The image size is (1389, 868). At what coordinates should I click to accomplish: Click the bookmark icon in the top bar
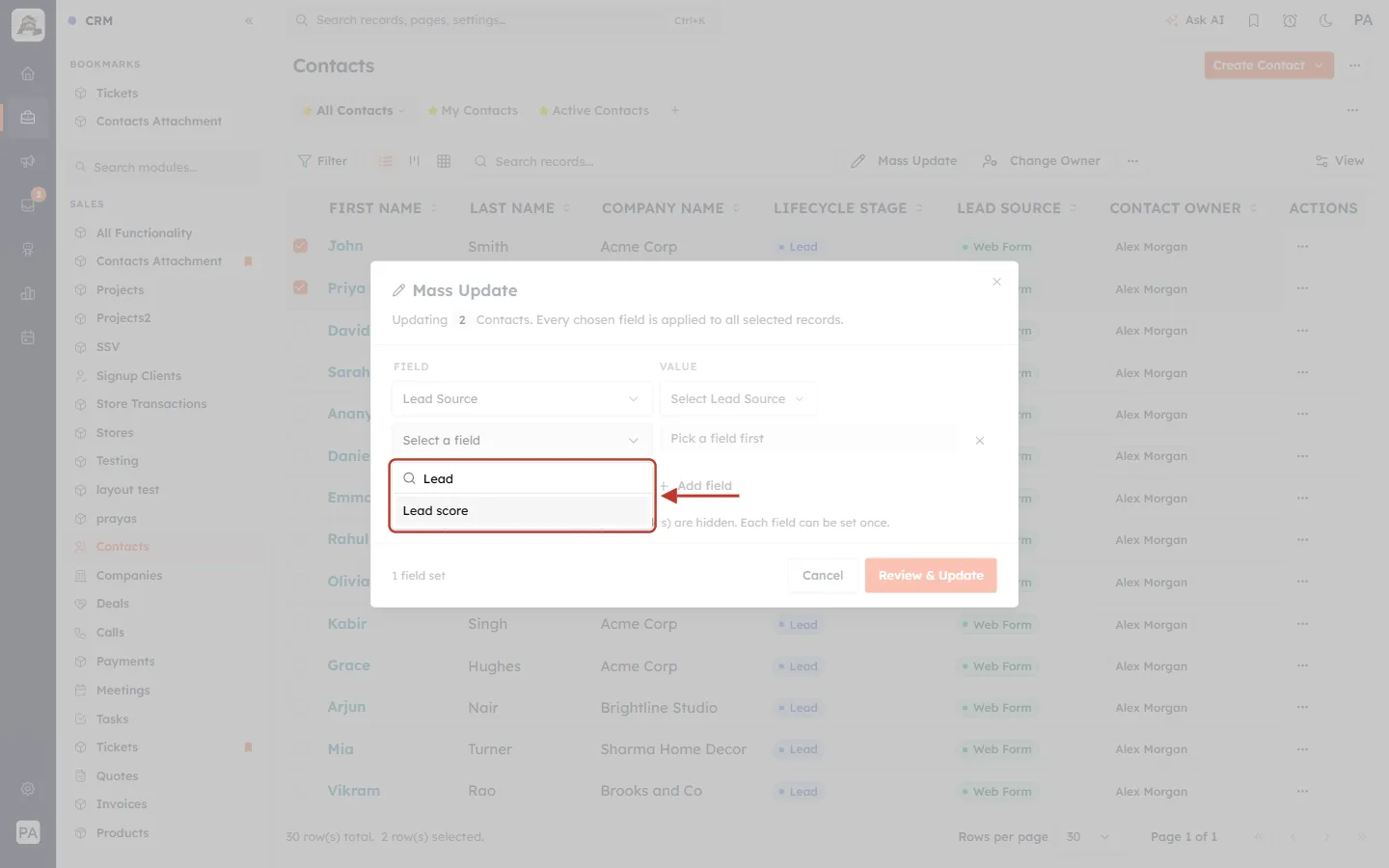(1254, 20)
